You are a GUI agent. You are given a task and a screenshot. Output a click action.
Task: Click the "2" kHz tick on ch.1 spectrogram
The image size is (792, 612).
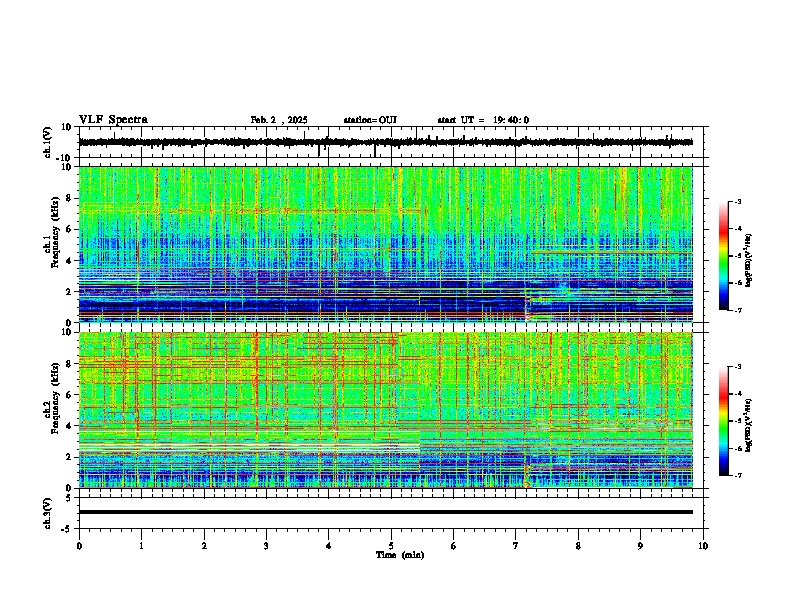click(70, 292)
